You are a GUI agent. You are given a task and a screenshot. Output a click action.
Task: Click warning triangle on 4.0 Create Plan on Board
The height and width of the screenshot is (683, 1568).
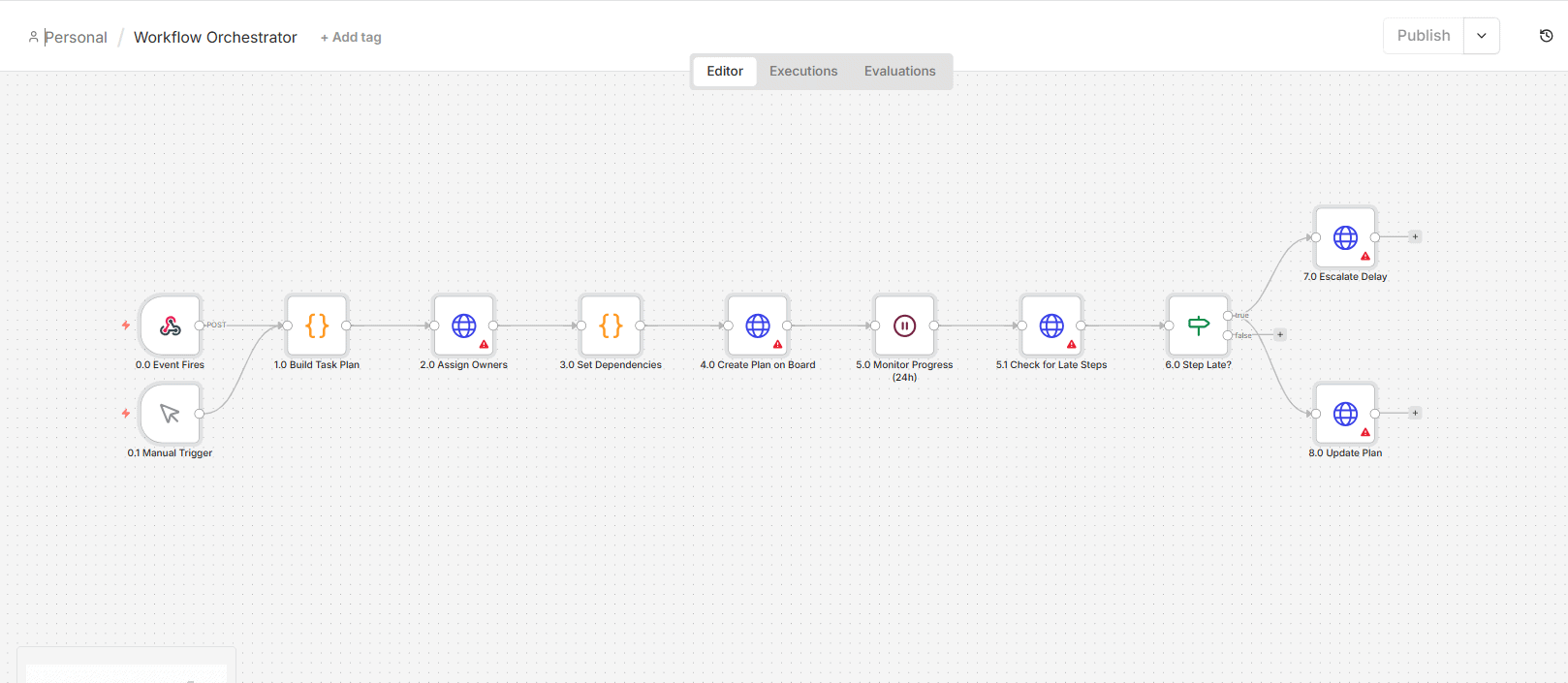click(777, 344)
